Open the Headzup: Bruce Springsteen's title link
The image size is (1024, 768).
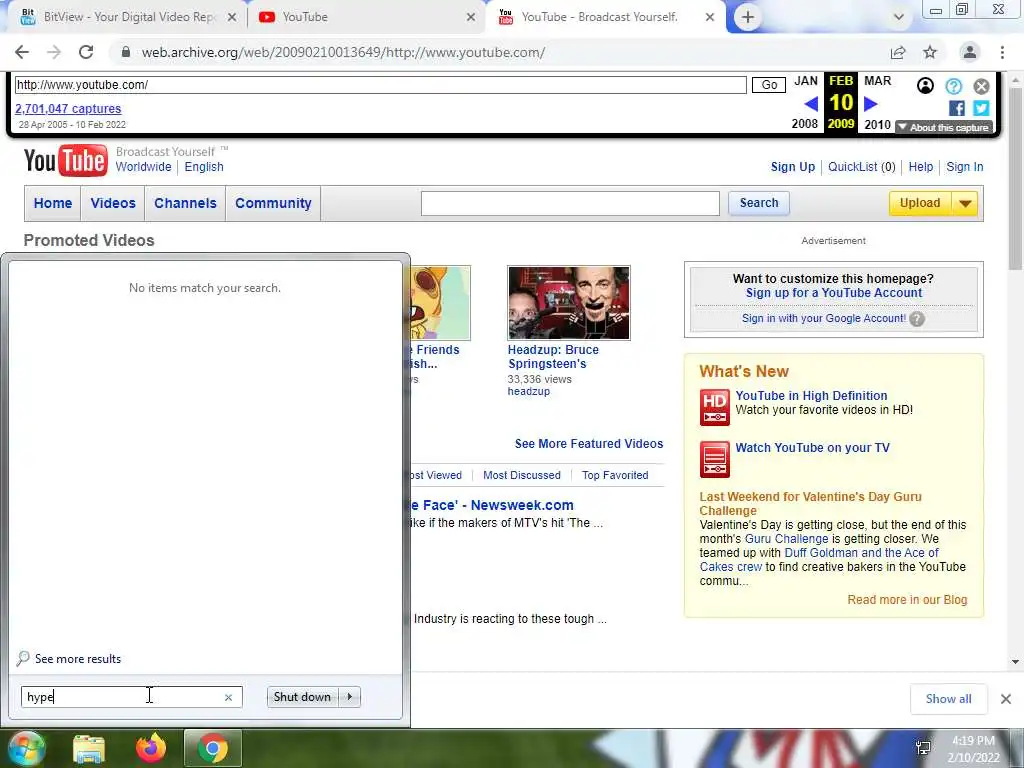click(x=553, y=357)
